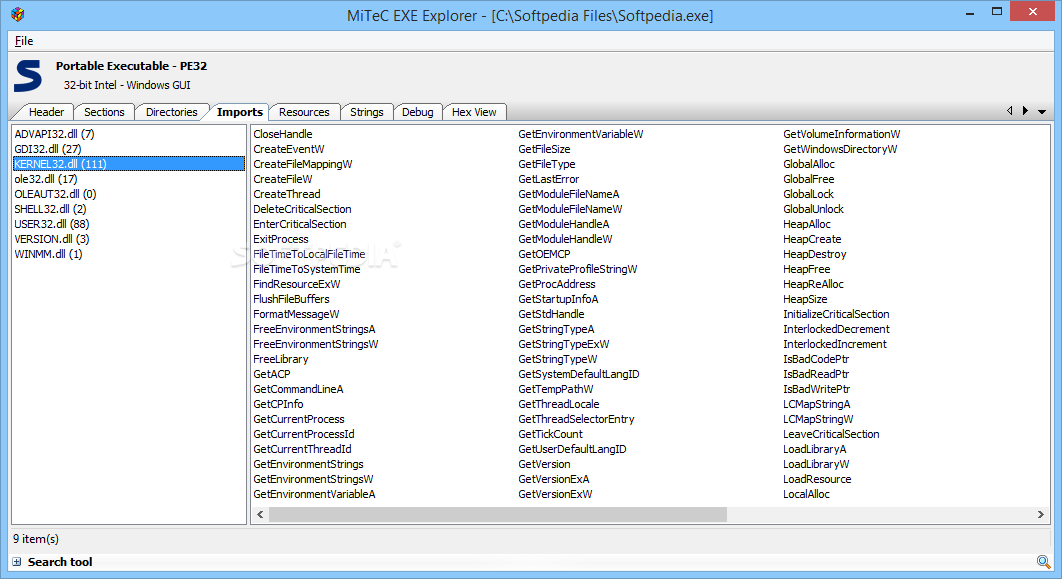This screenshot has width=1062, height=579.
Task: Select the IsBadReadPtr function
Action: pyautogui.click(x=816, y=374)
